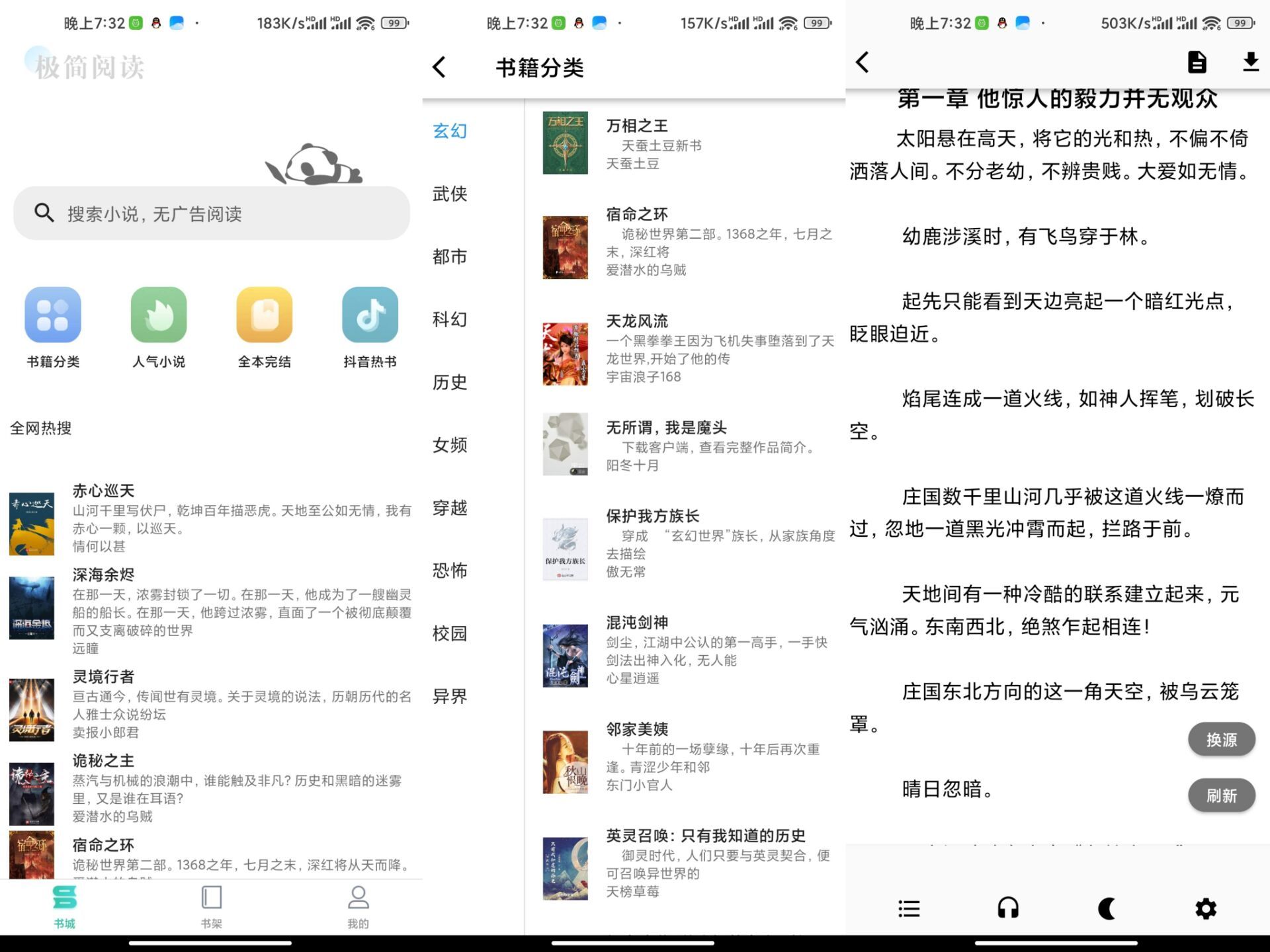This screenshot has height=952, width=1270.
Task: Tap the novel search input field
Action: [x=212, y=213]
